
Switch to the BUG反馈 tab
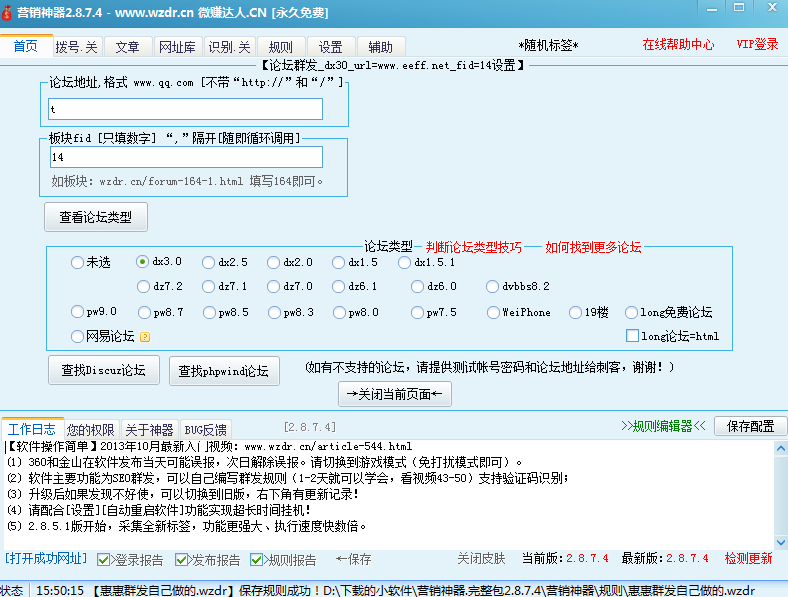205,429
